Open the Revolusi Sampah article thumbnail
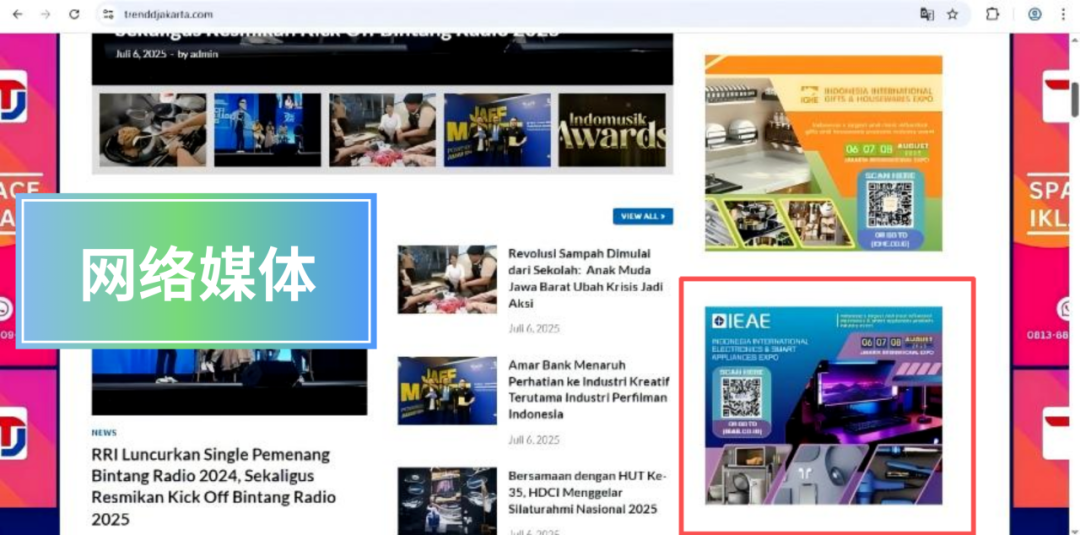Image resolution: width=1080 pixels, height=535 pixels. (447, 280)
